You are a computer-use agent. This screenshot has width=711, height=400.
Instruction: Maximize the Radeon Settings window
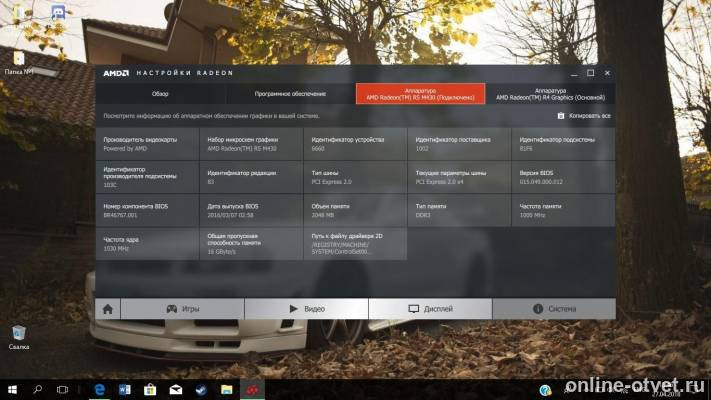coord(590,73)
